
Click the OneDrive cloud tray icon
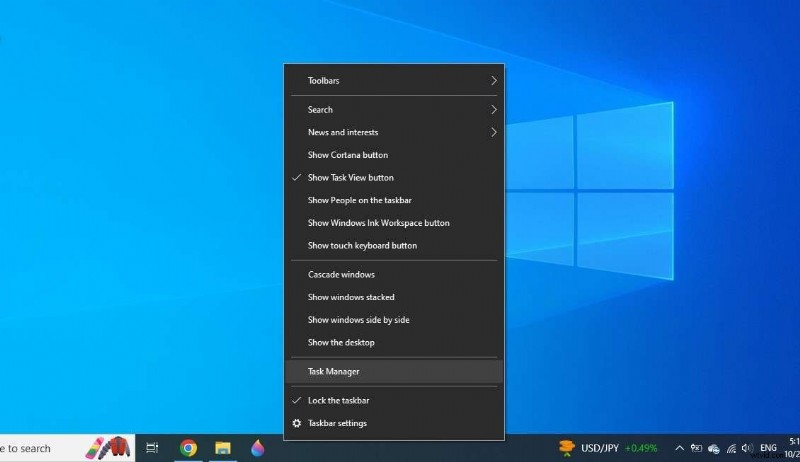(x=714, y=448)
